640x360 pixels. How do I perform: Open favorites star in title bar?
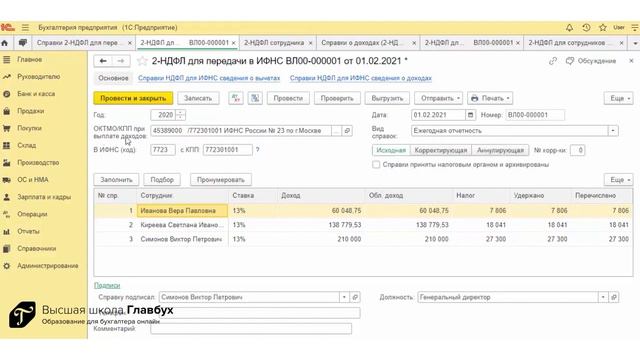(x=602, y=27)
